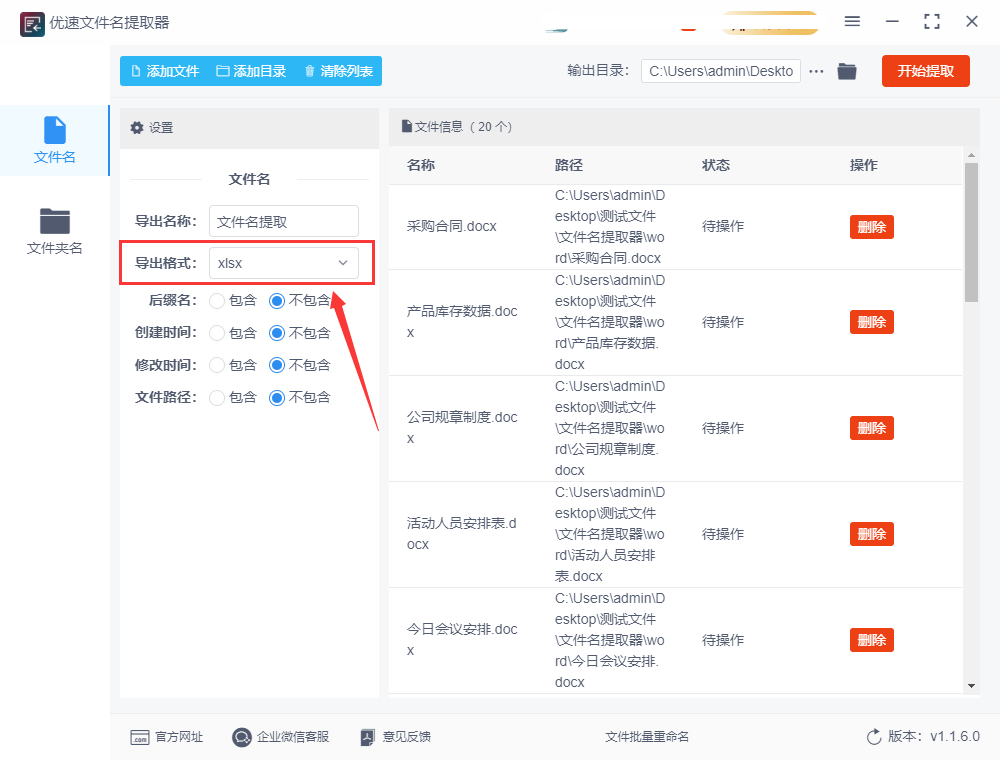Click the 导出名称 text field
Image resolution: width=1000 pixels, height=760 pixels.
point(284,221)
